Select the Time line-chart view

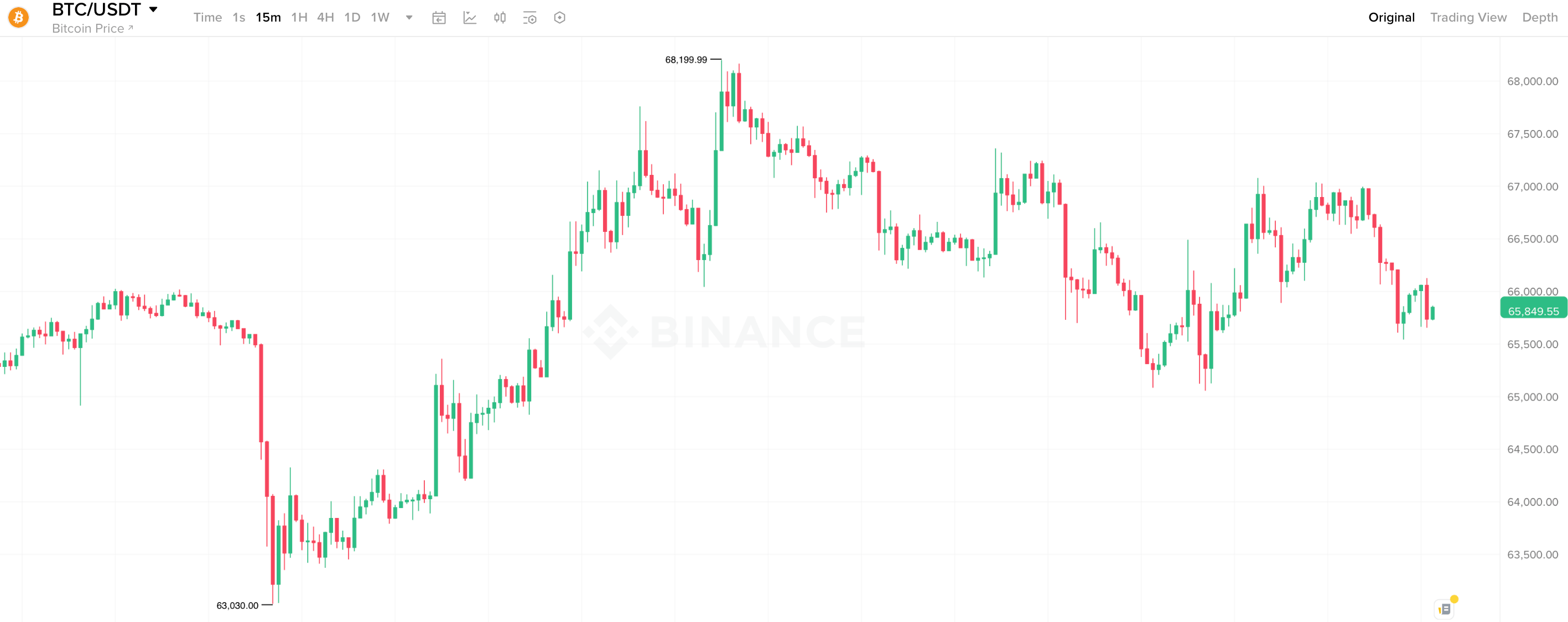[207, 18]
